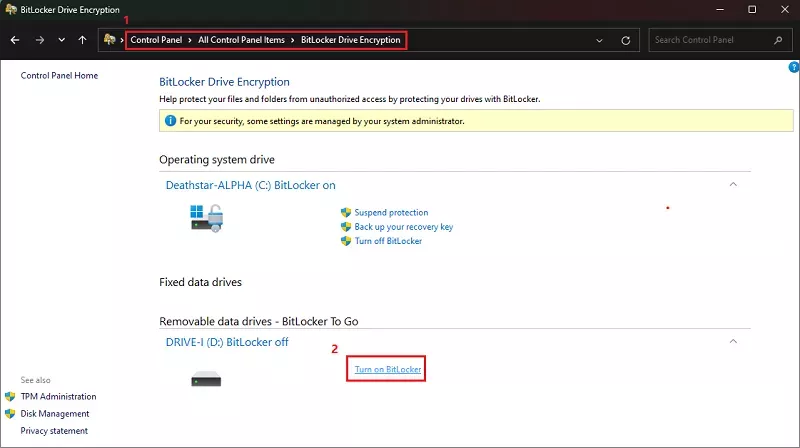
Task: Click Turn off BitLocker link
Action: click(388, 241)
